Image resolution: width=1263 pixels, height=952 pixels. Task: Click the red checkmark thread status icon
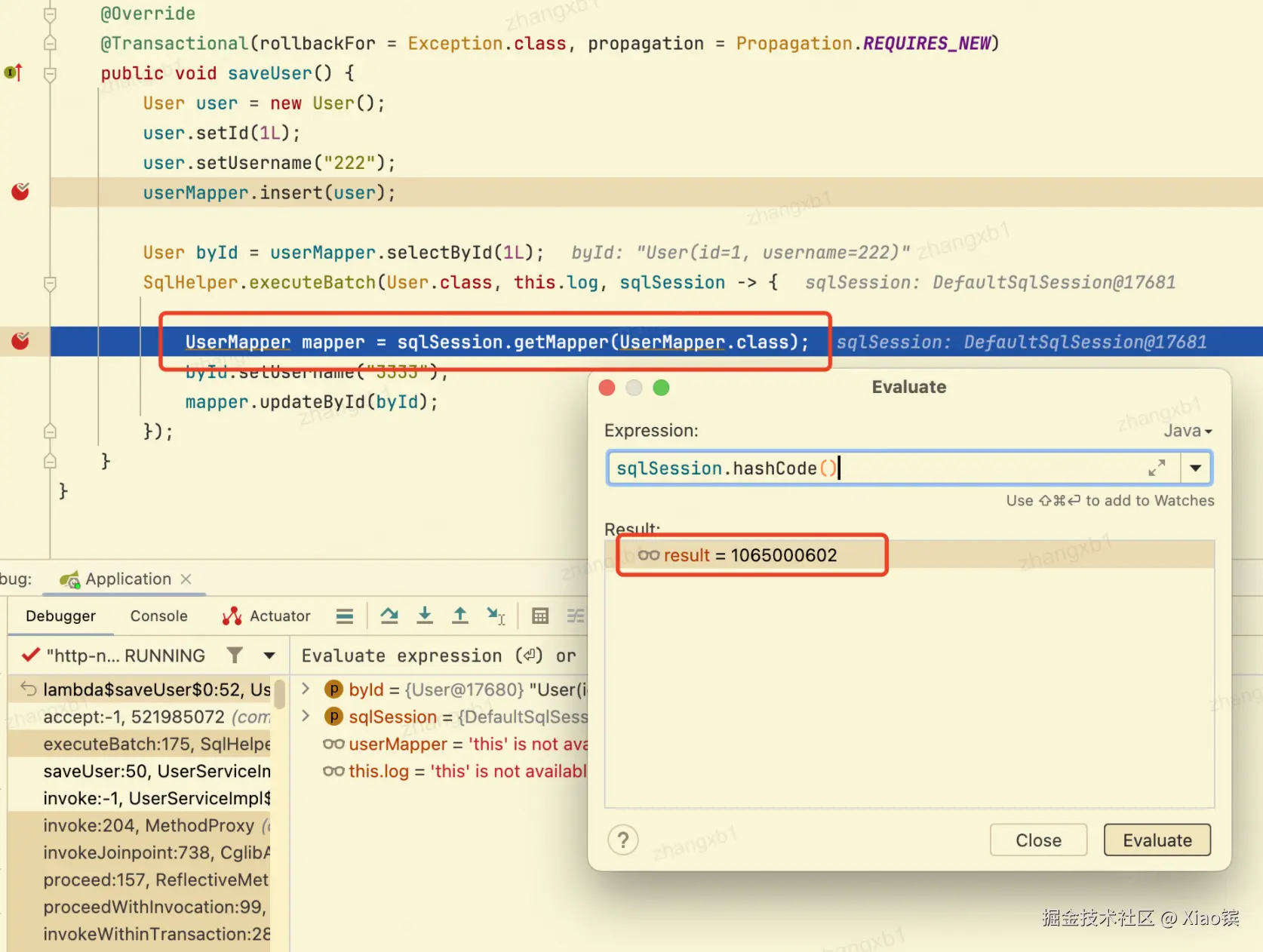coord(31,655)
